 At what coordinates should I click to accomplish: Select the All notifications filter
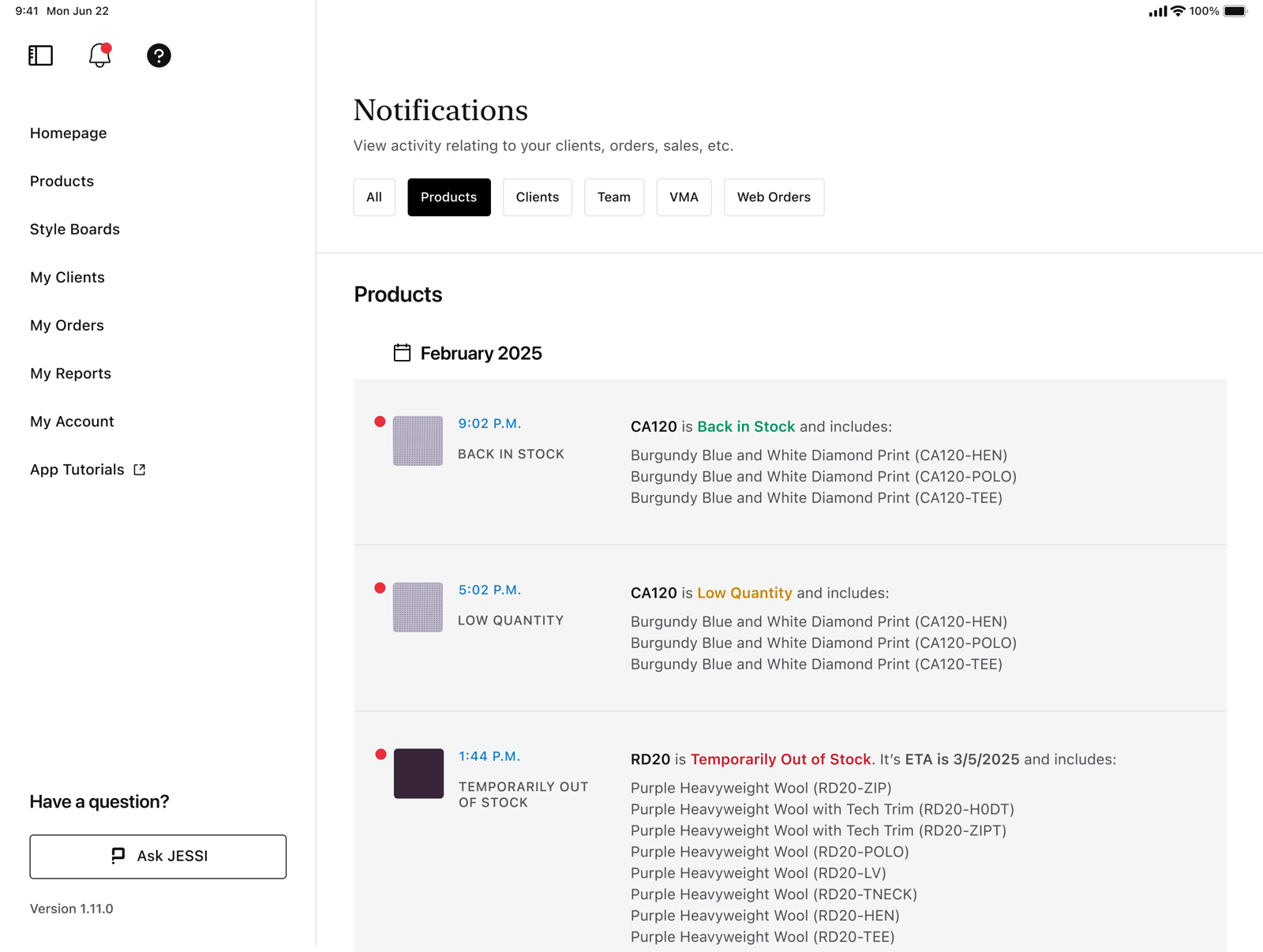(x=374, y=197)
